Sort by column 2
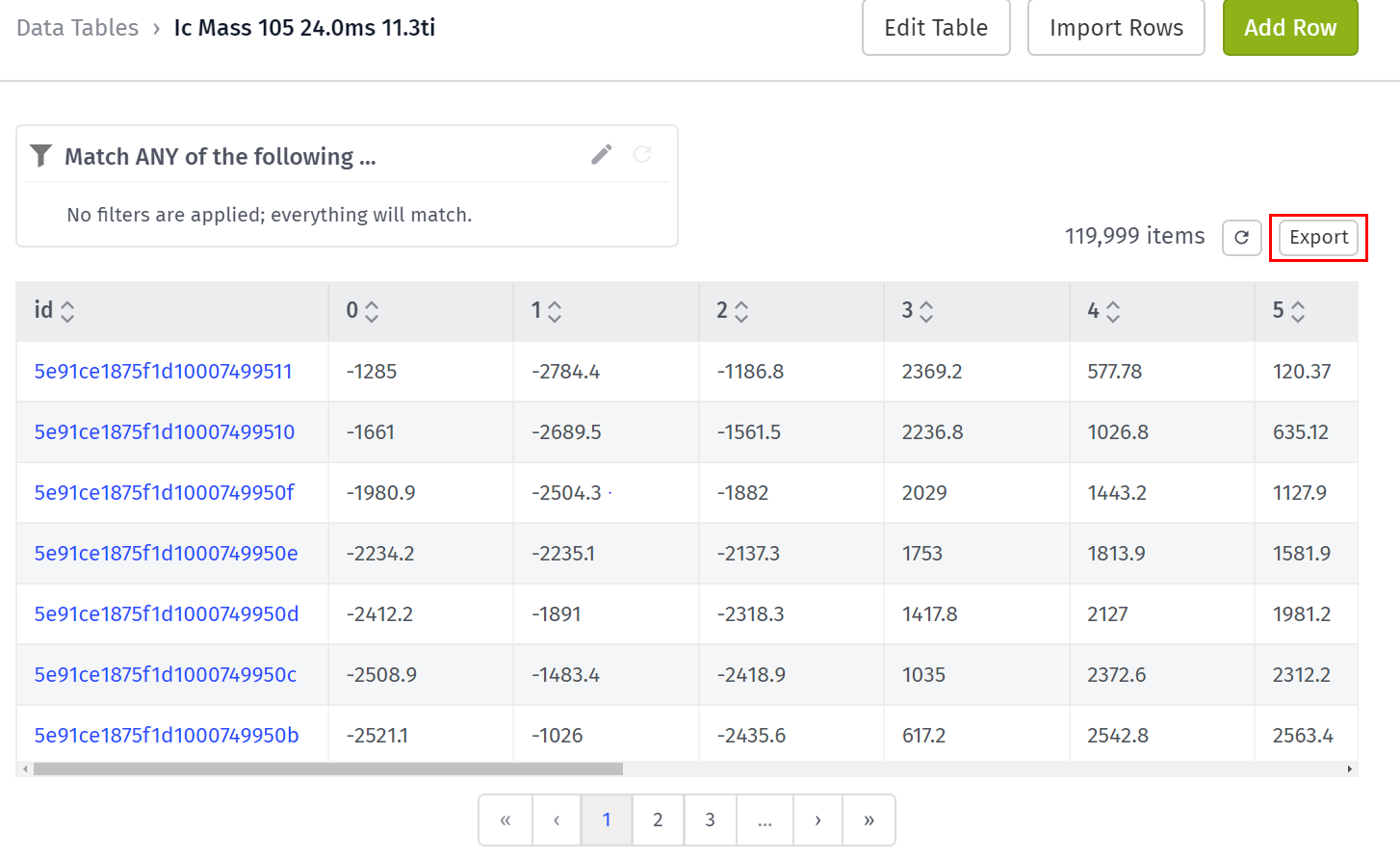 click(x=741, y=311)
